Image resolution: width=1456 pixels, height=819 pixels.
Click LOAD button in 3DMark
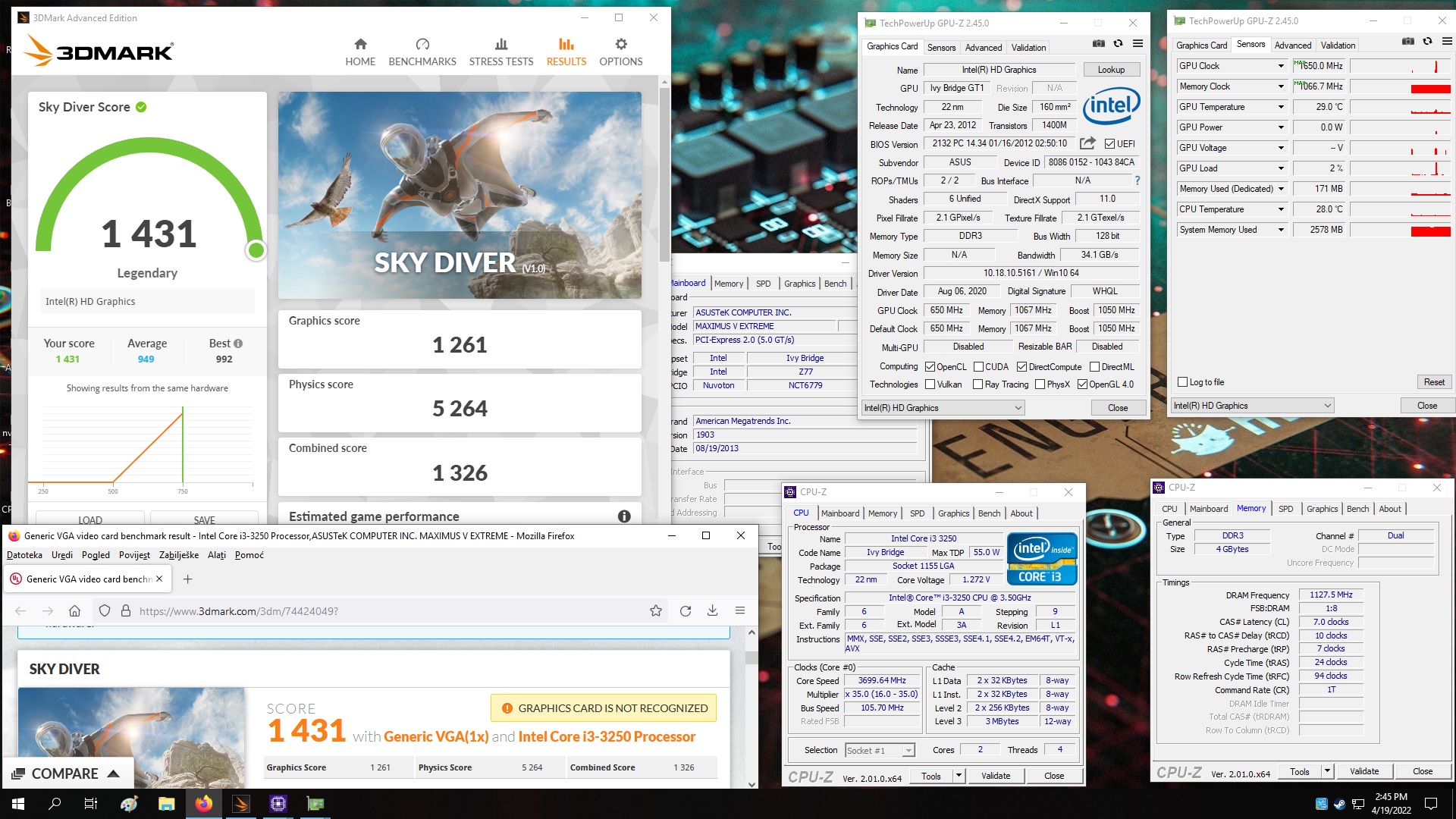pyautogui.click(x=90, y=519)
